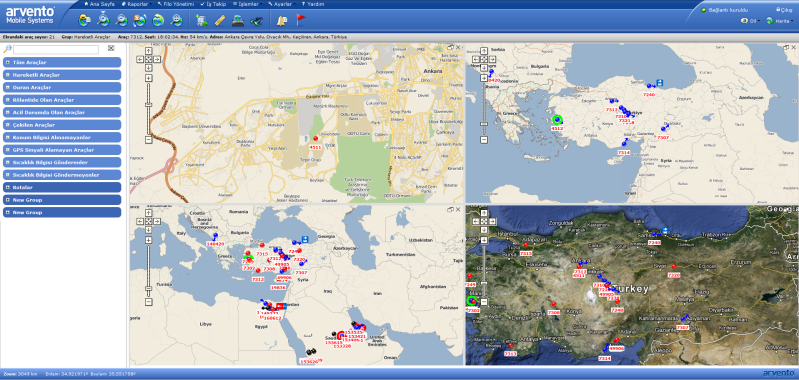Expand the Tüm Araçlar group

click(x=62, y=62)
